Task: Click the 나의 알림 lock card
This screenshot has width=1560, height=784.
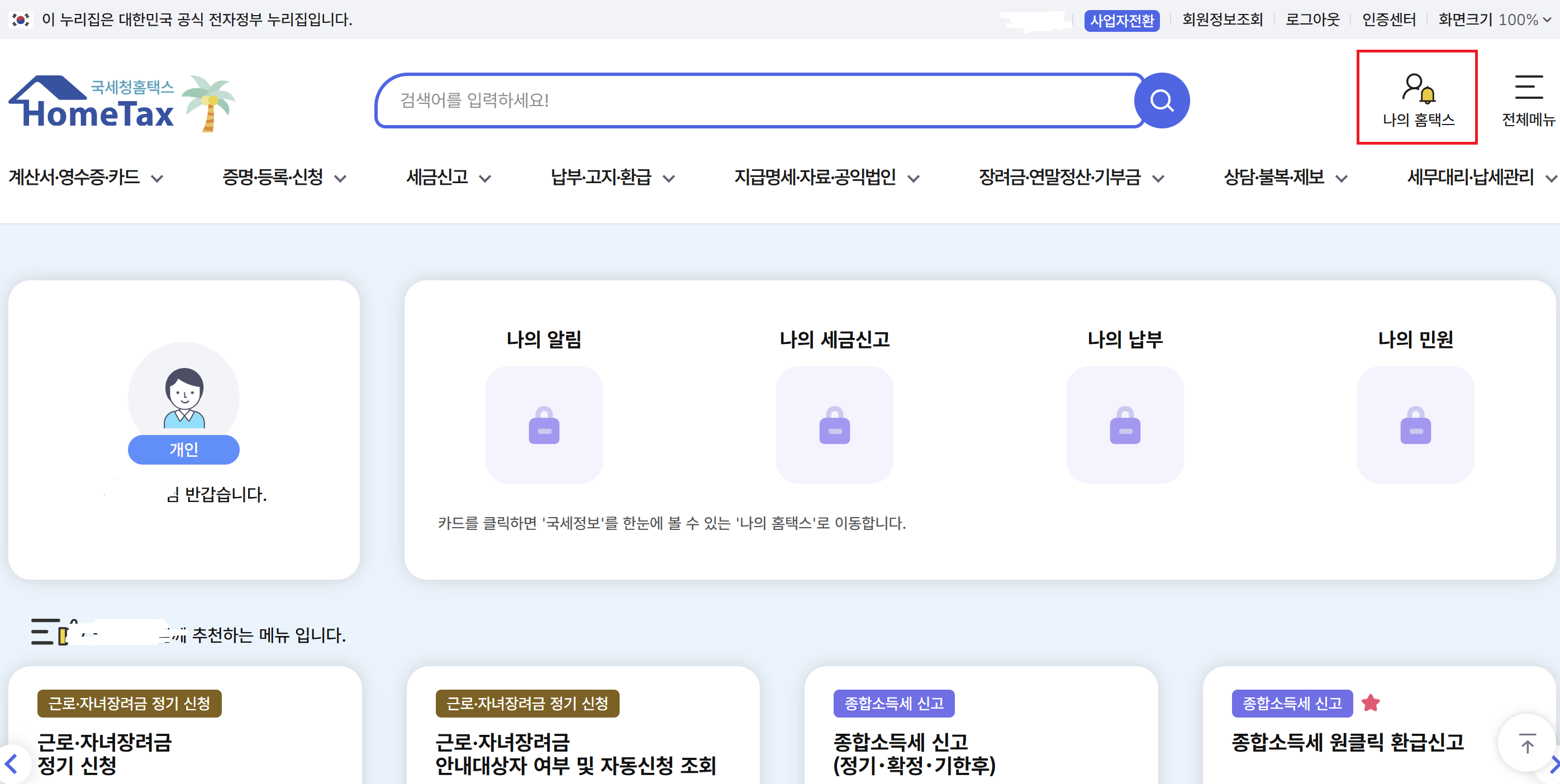Action: (x=544, y=424)
